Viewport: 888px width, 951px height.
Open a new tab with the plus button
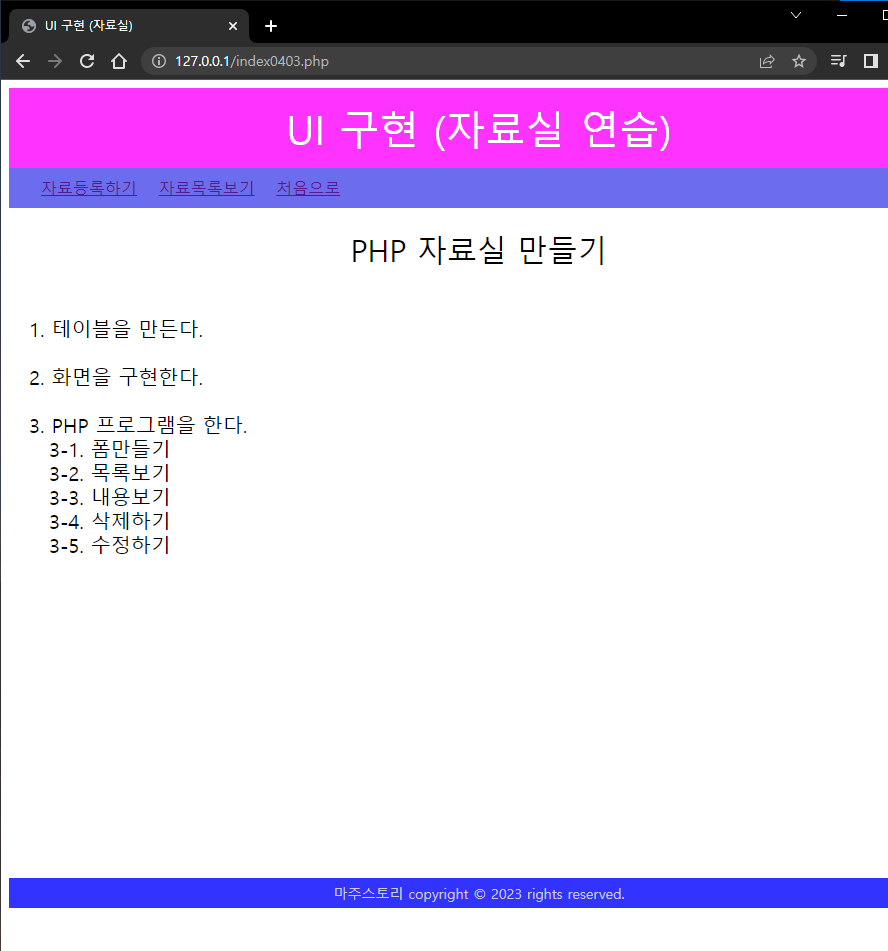(271, 26)
